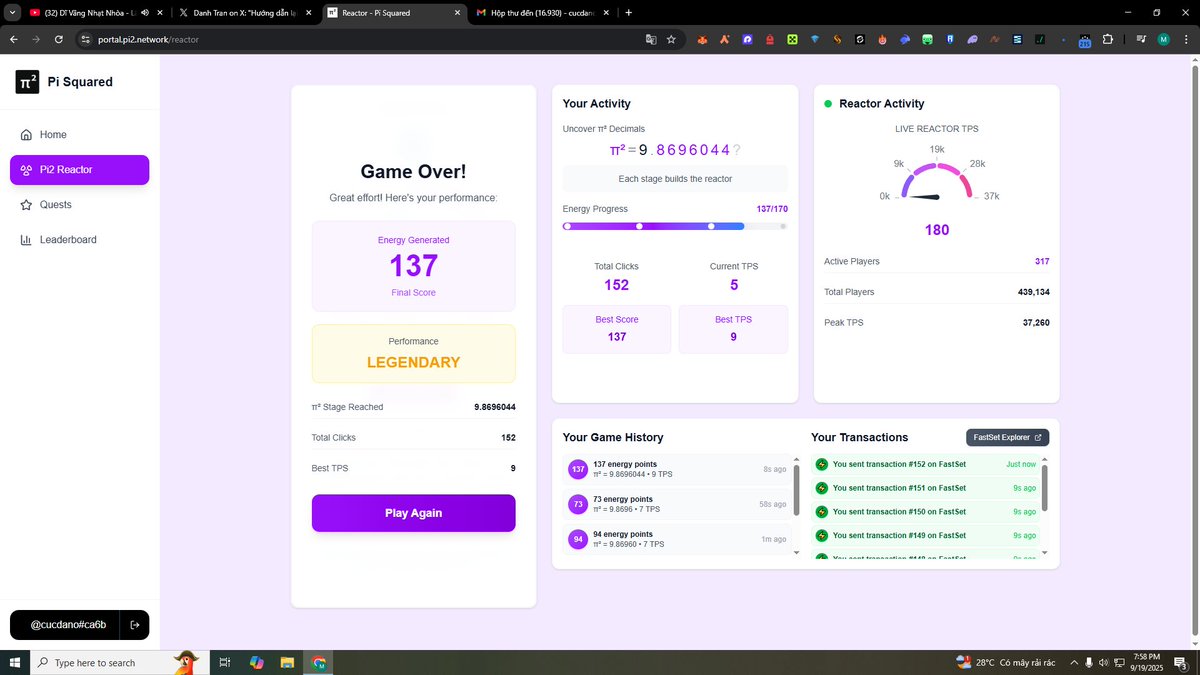Click the Best TPS card

[733, 329]
